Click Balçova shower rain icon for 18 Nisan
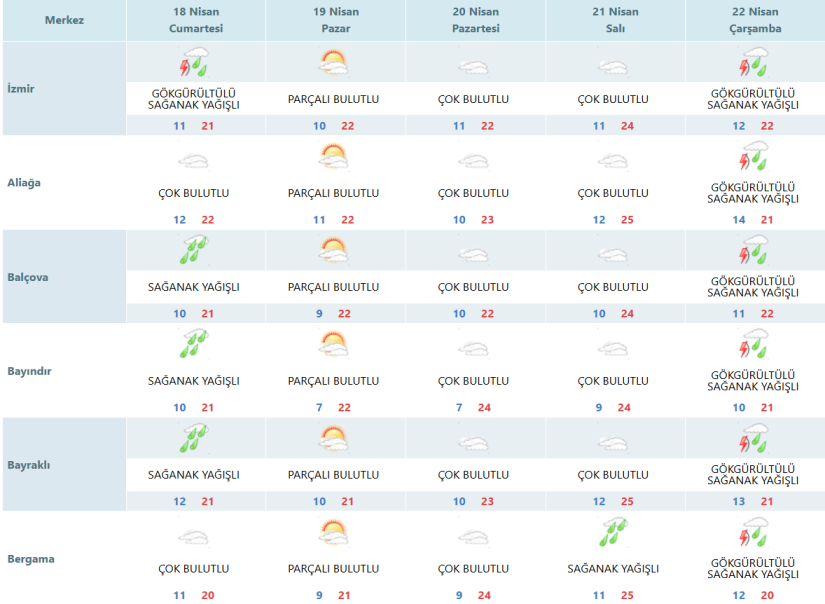 coord(194,251)
